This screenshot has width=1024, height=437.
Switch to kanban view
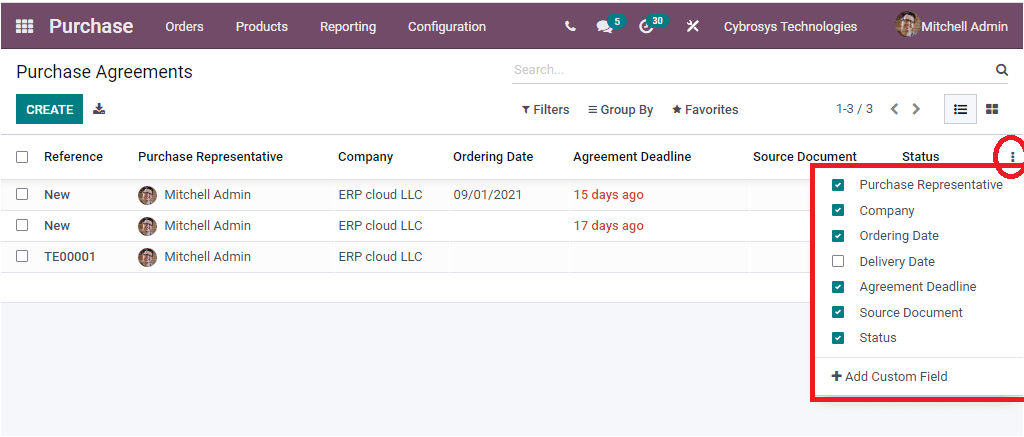tap(992, 109)
